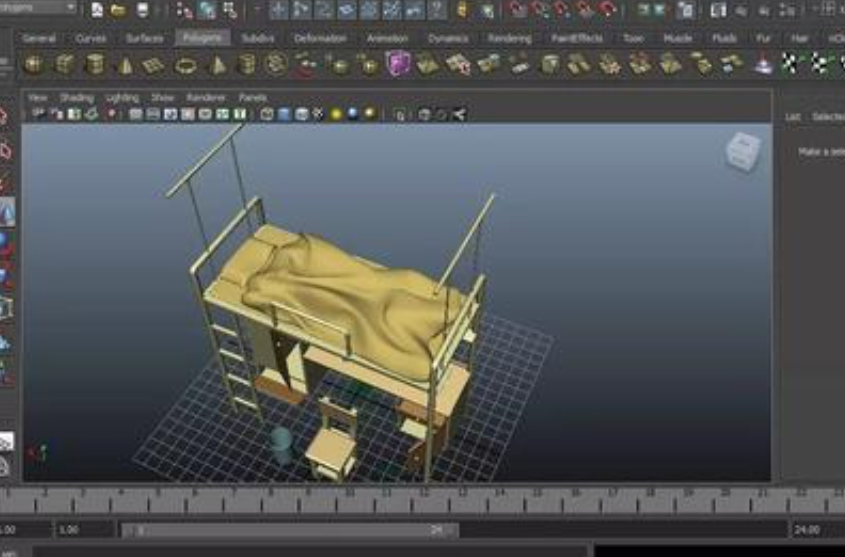Open the menu set dropdown
The image size is (845, 557).
tap(38, 8)
